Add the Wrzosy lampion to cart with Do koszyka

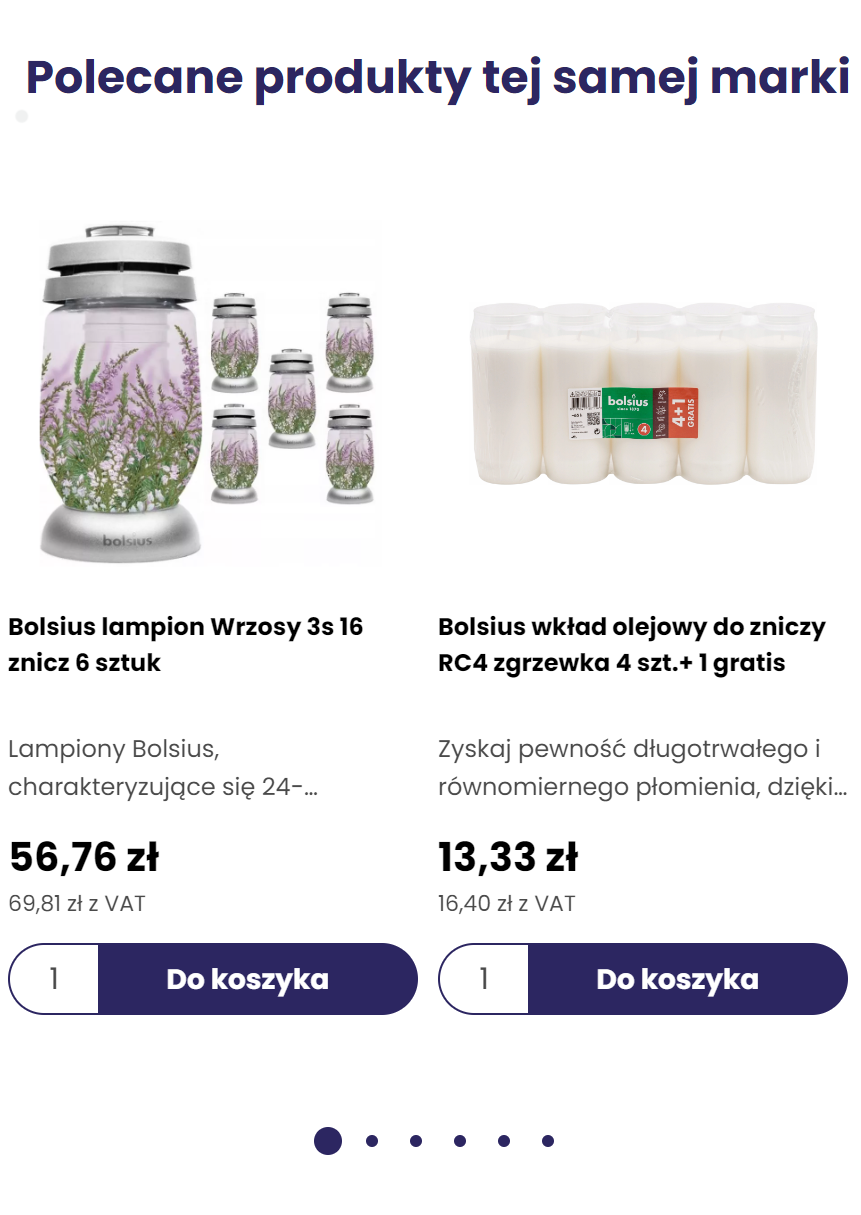tap(258, 979)
